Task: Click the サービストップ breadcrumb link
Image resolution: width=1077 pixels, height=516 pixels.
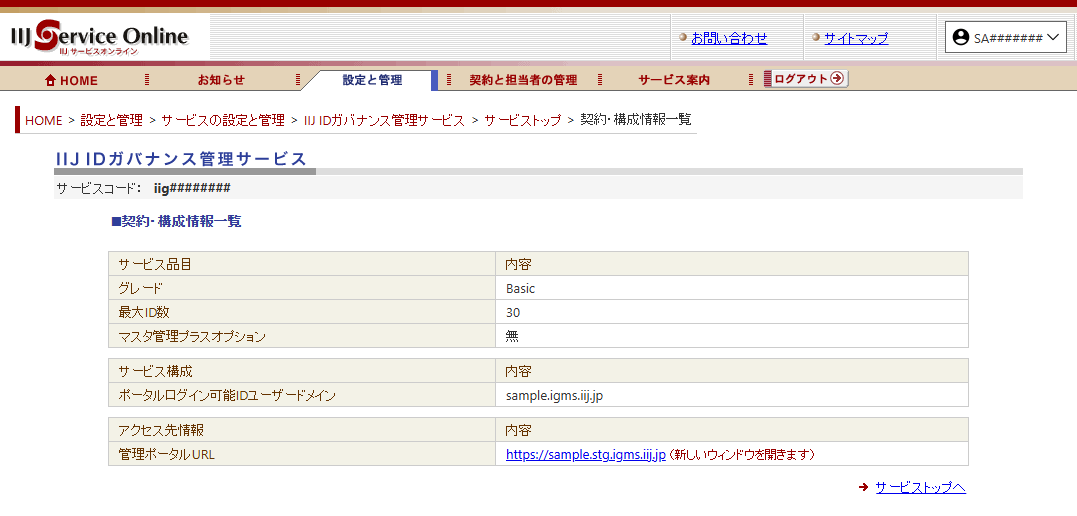Action: pos(523,120)
